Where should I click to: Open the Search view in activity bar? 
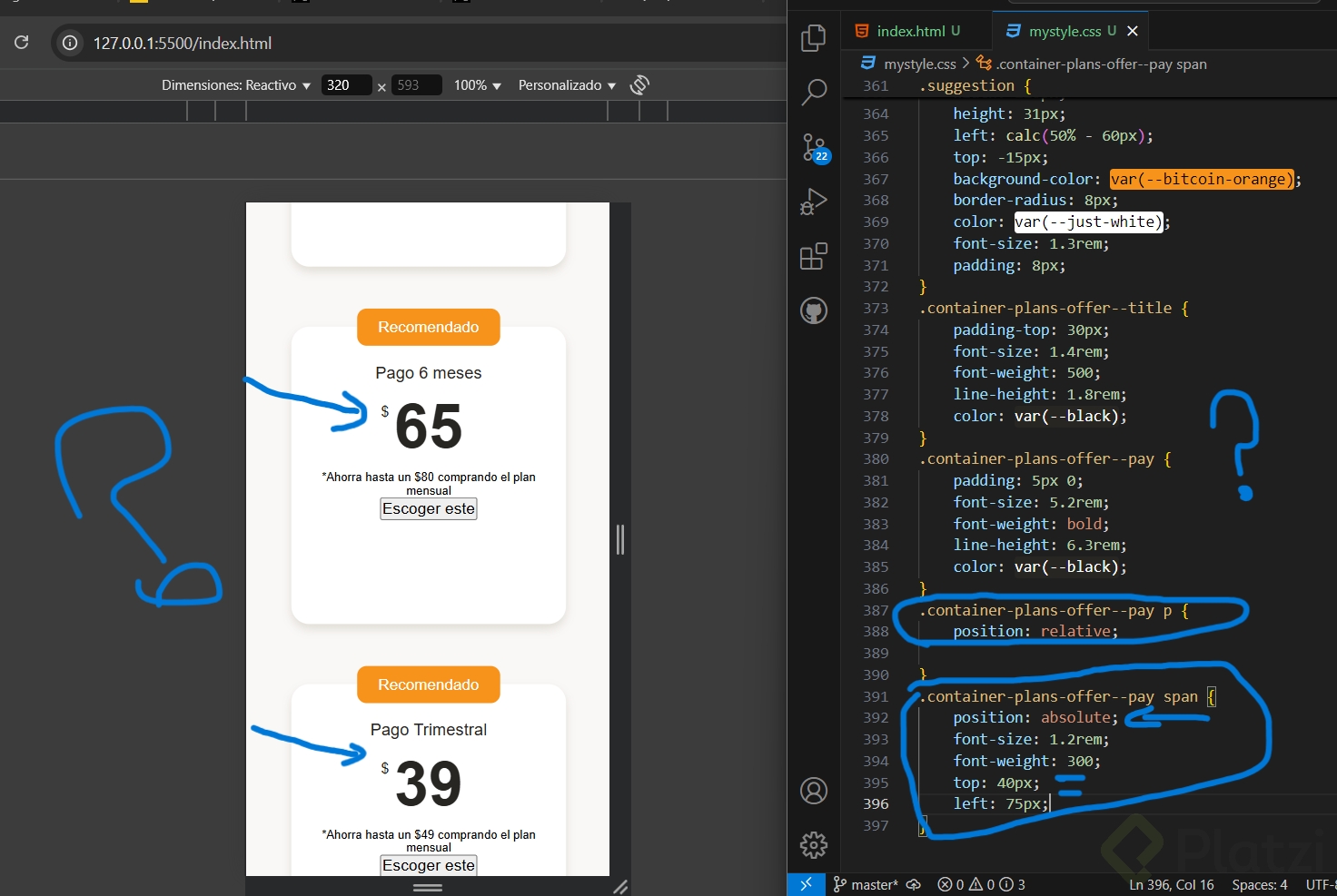(x=814, y=92)
